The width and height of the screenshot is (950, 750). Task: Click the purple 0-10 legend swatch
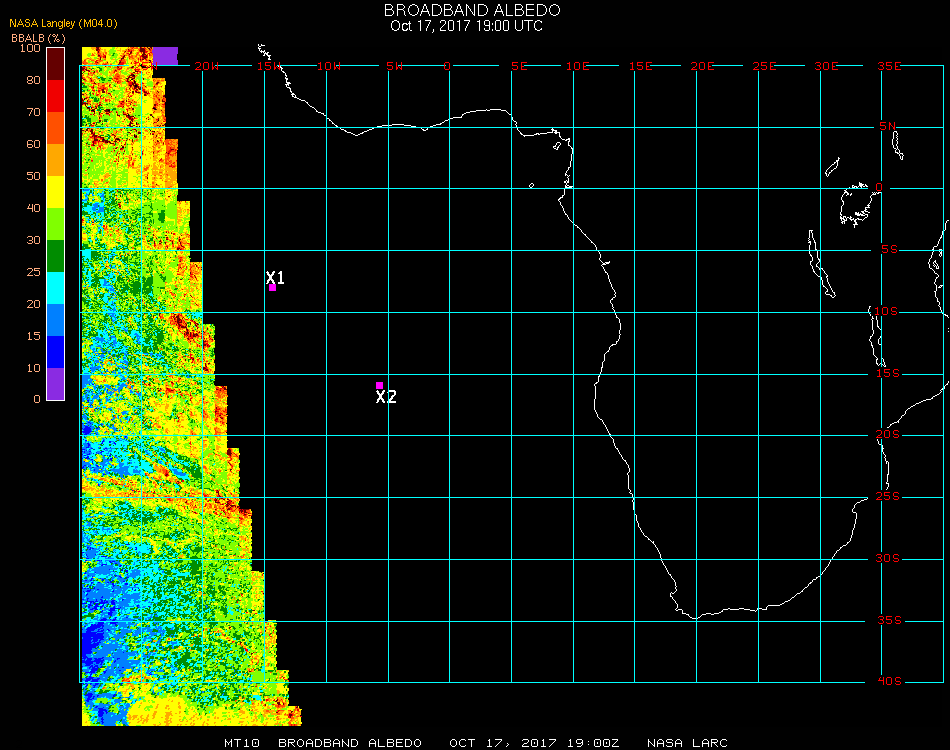[x=56, y=384]
